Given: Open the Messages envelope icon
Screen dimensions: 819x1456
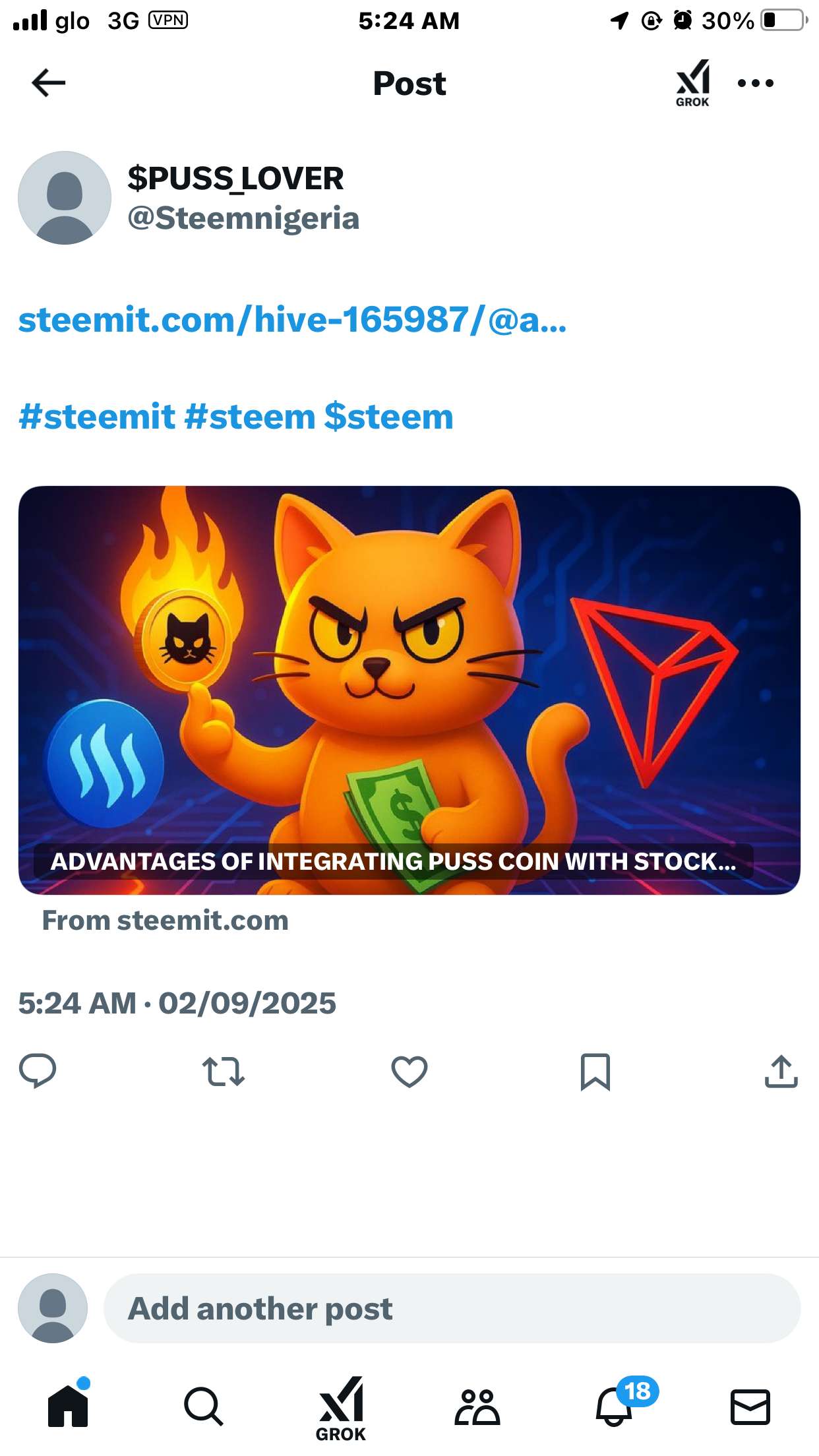Looking at the screenshot, I should coord(750,1406).
